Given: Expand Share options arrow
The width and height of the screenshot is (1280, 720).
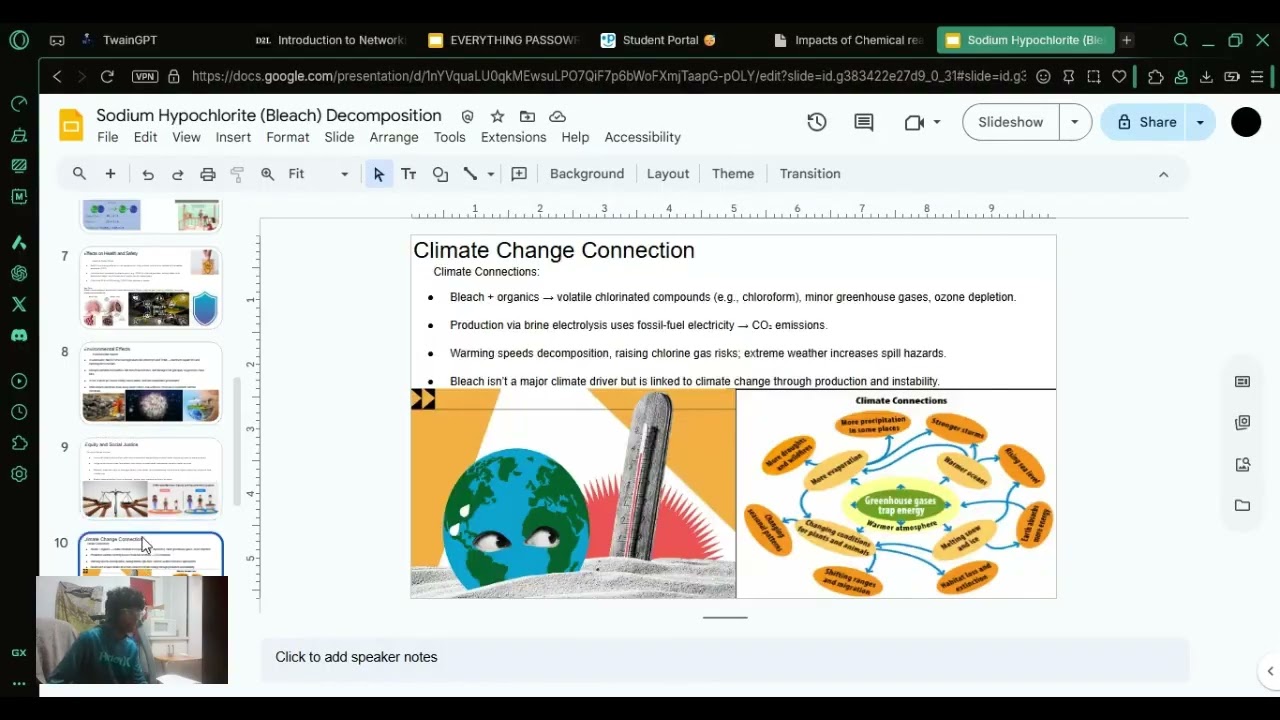Looking at the screenshot, I should click(1200, 122).
